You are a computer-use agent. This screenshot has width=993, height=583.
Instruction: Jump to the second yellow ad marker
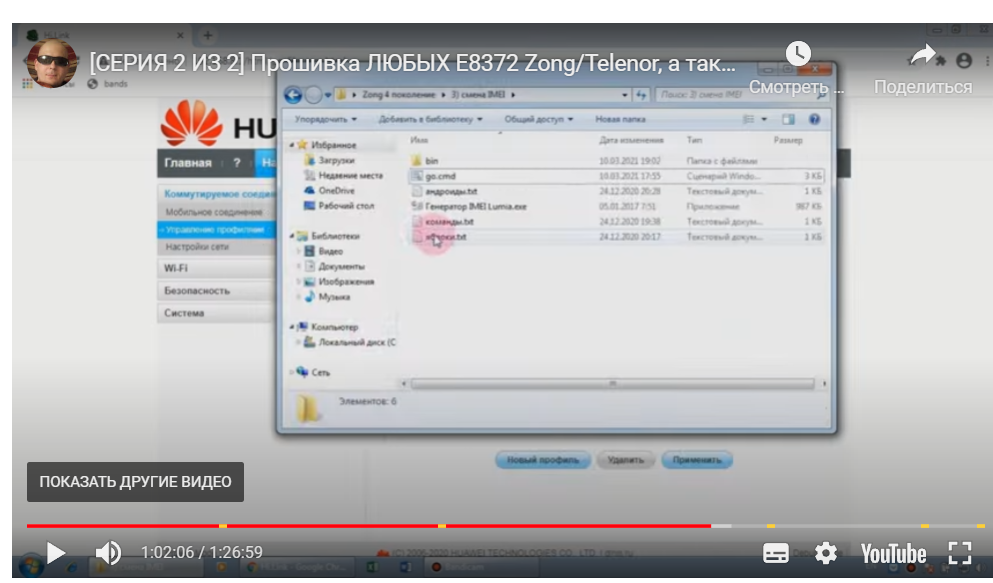[442, 526]
